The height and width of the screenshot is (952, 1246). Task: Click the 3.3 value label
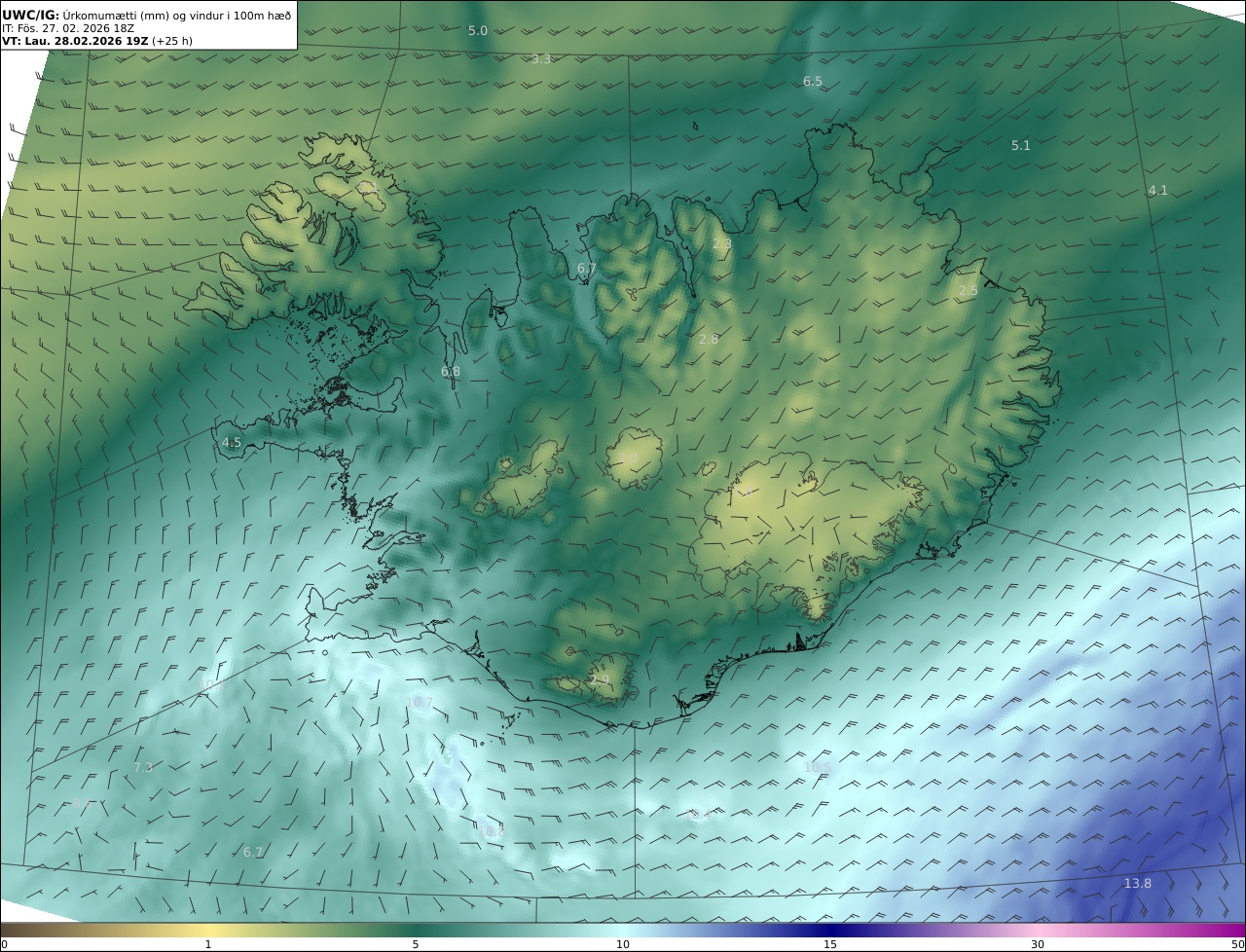click(x=541, y=59)
